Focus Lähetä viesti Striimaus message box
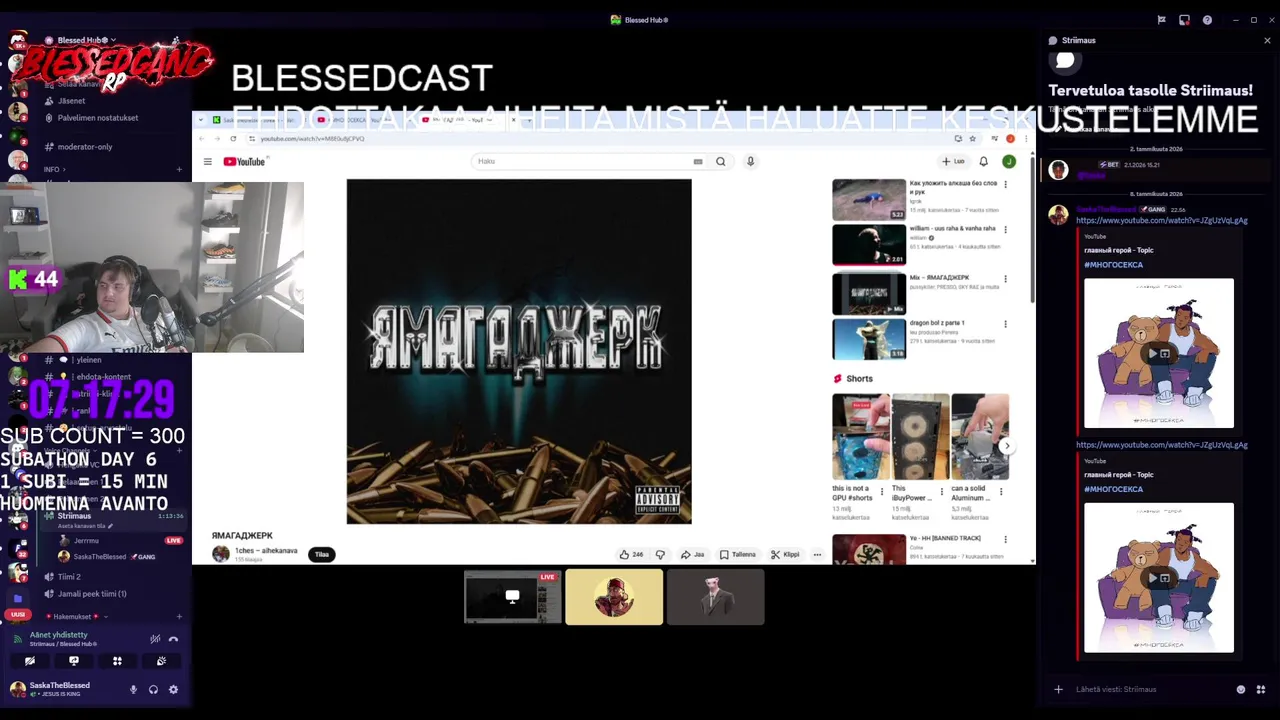This screenshot has height=720, width=1280. coord(1150,689)
